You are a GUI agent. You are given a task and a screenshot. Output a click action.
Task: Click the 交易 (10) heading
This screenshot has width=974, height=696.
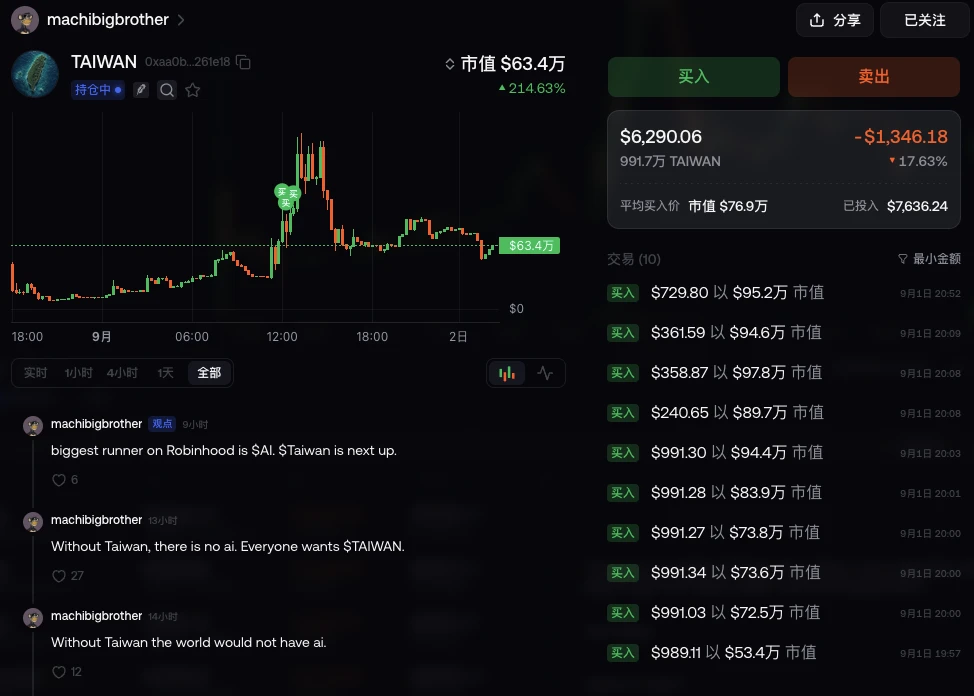pyautogui.click(x=634, y=259)
